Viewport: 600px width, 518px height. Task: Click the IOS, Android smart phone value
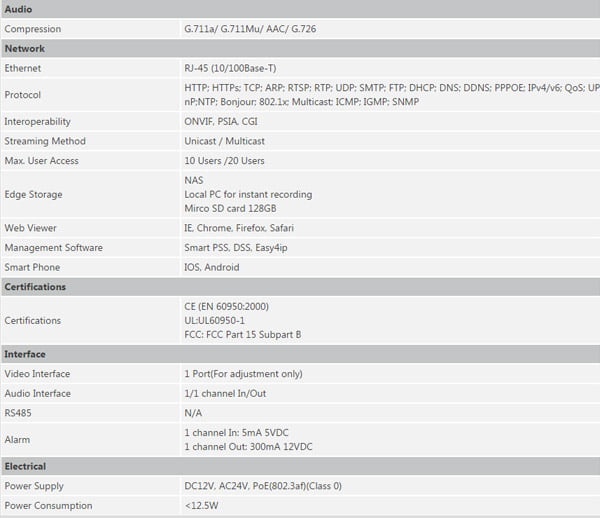click(x=213, y=267)
